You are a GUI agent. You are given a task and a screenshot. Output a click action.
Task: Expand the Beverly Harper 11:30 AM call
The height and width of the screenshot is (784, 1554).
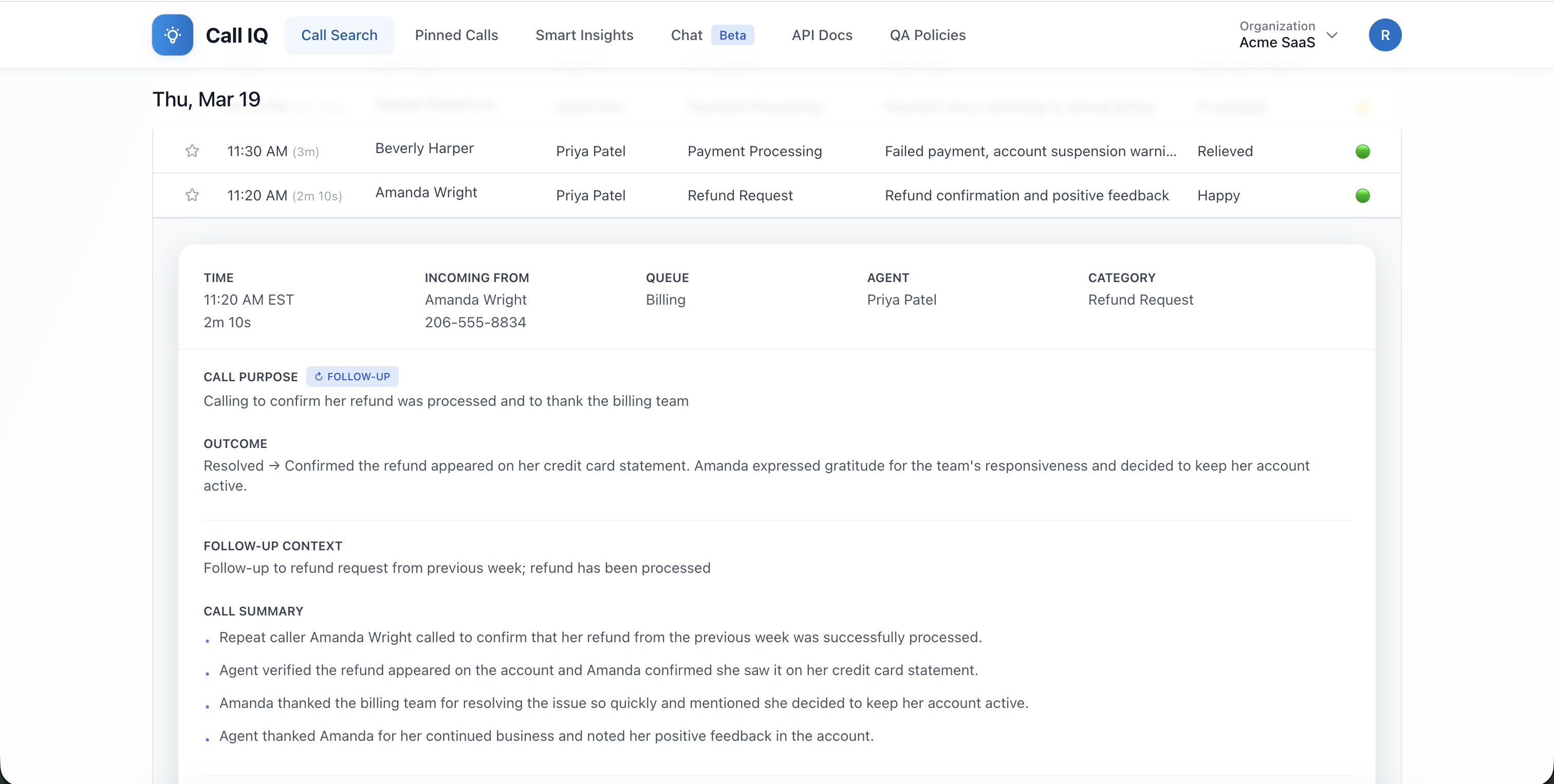coord(754,152)
